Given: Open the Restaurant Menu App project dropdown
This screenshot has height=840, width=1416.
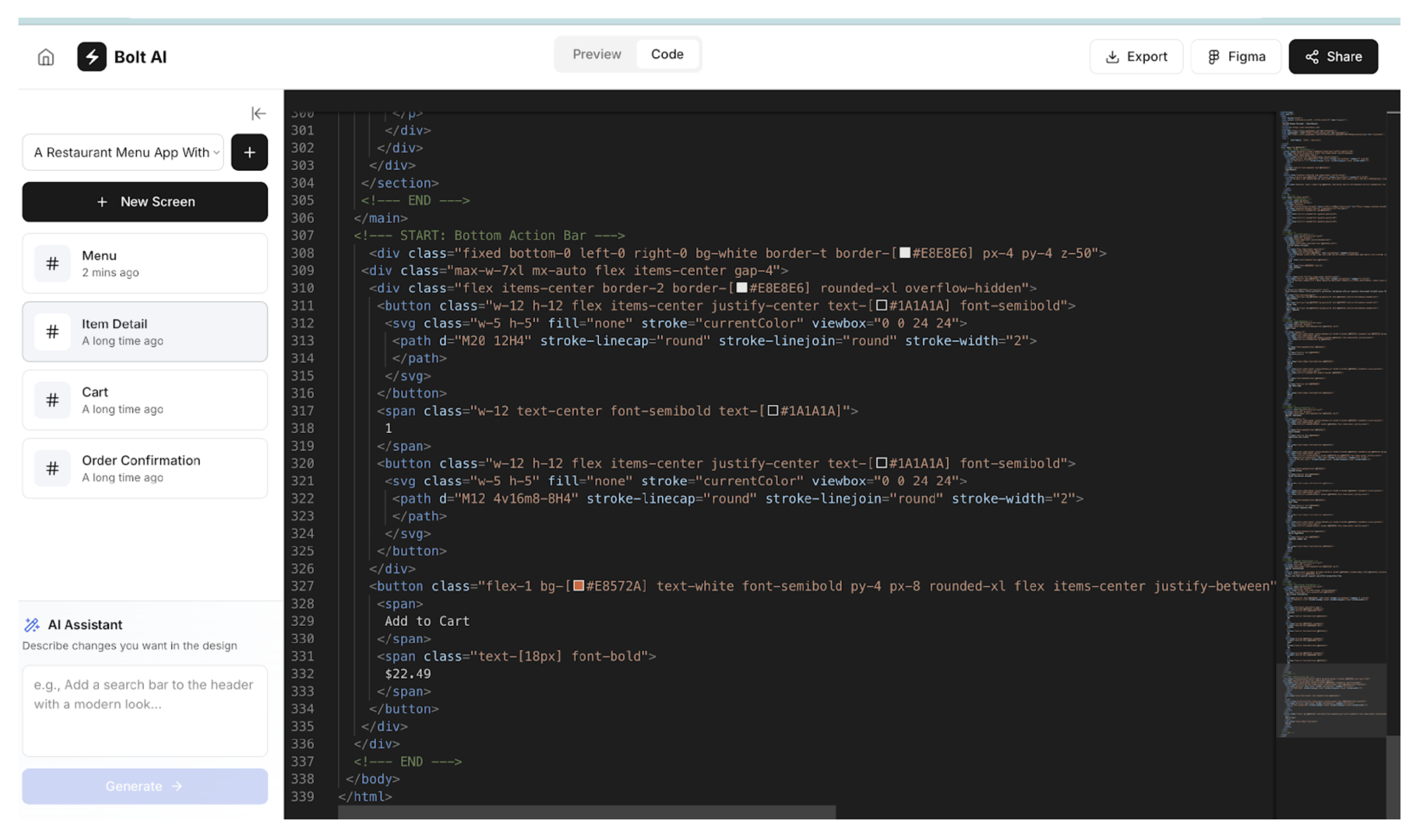Looking at the screenshot, I should click(123, 152).
